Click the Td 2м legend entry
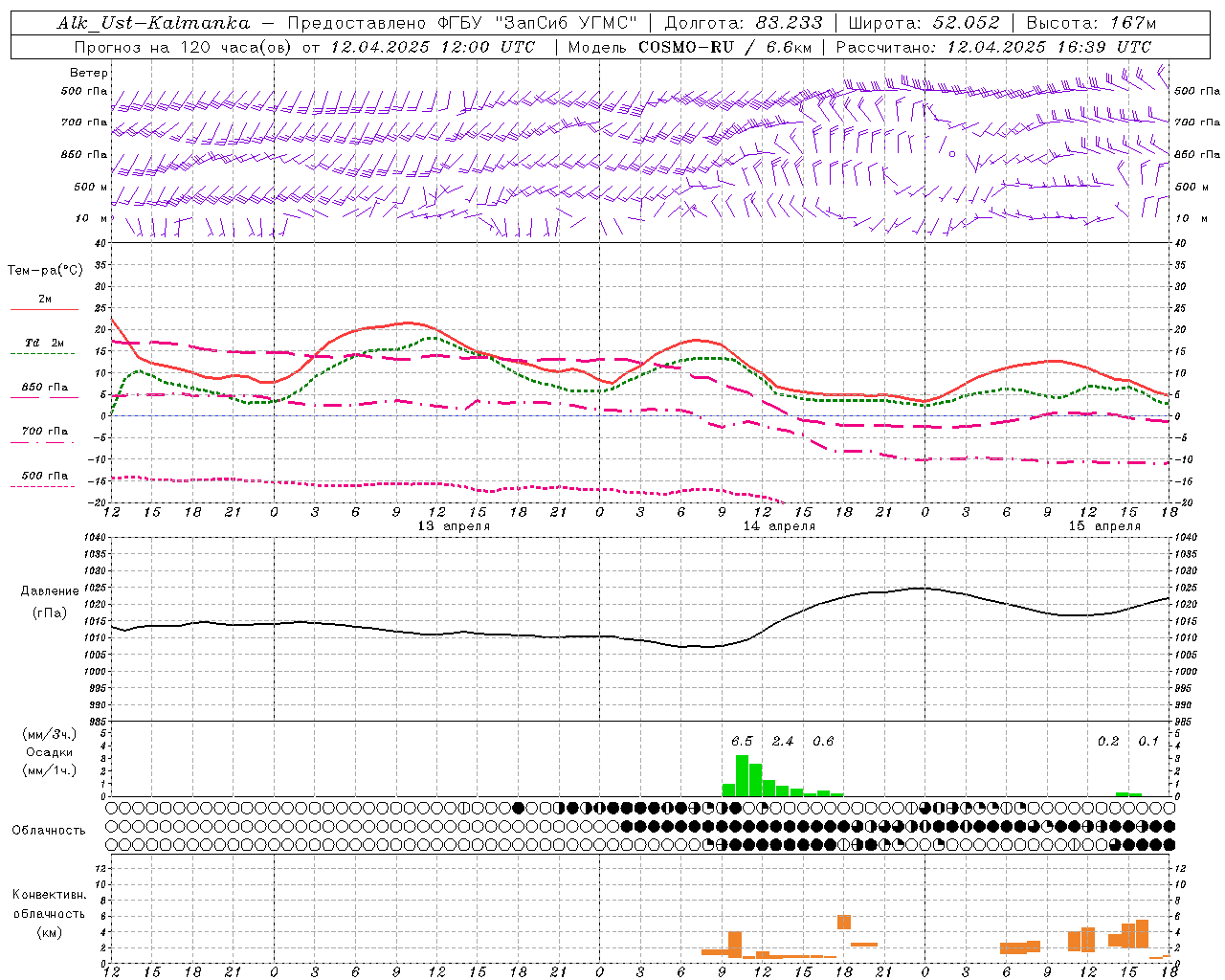Image resolution: width=1225 pixels, height=980 pixels. 44,343
